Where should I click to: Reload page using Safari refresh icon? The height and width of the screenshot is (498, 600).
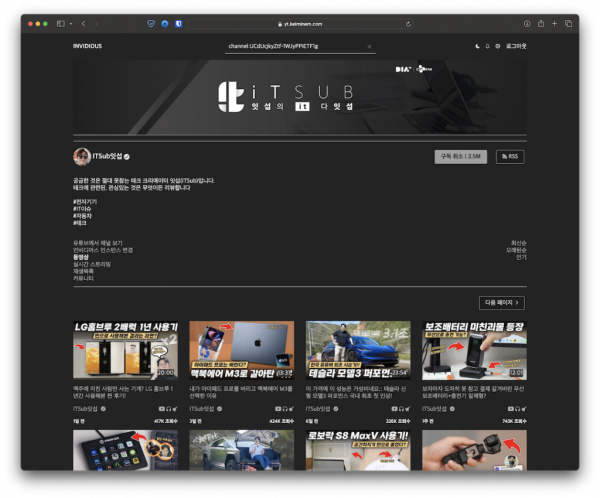tap(408, 22)
